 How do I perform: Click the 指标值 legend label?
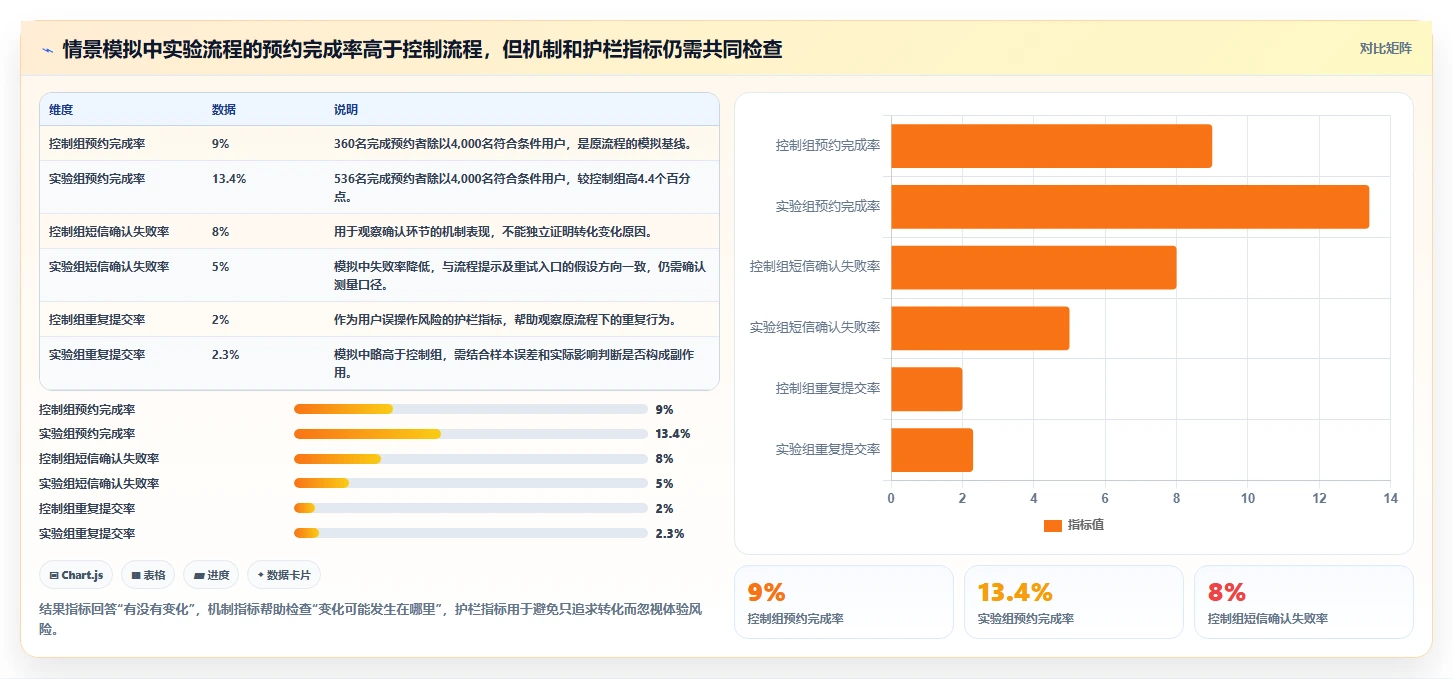coord(1086,525)
